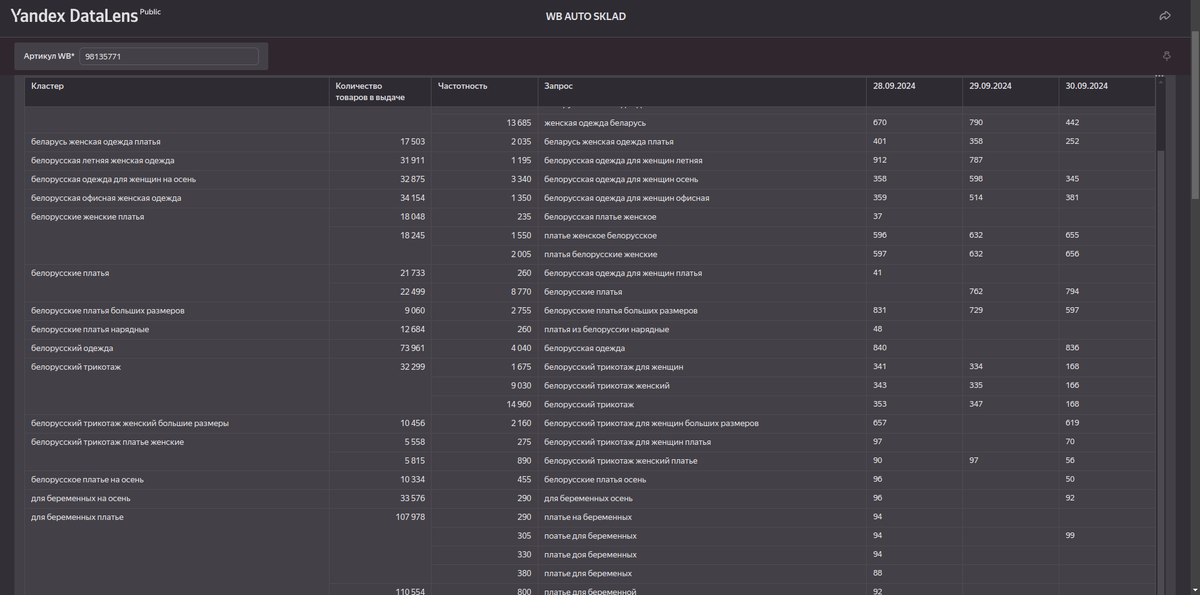
Task: Select cluster белорусская офисная женская одежда
Action: [106, 198]
